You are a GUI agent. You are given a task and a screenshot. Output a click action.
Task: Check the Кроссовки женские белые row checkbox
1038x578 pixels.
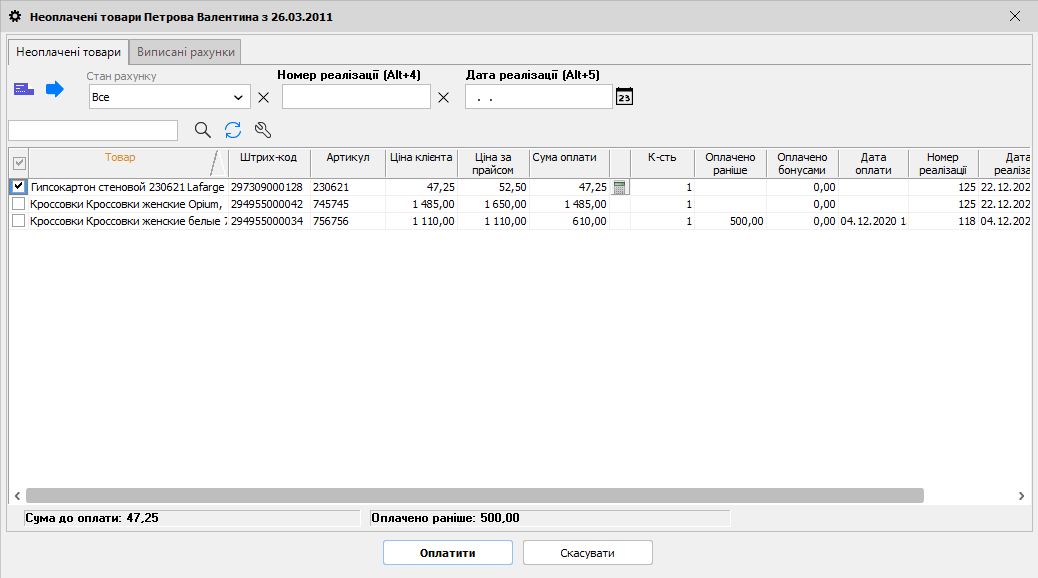pos(18,221)
